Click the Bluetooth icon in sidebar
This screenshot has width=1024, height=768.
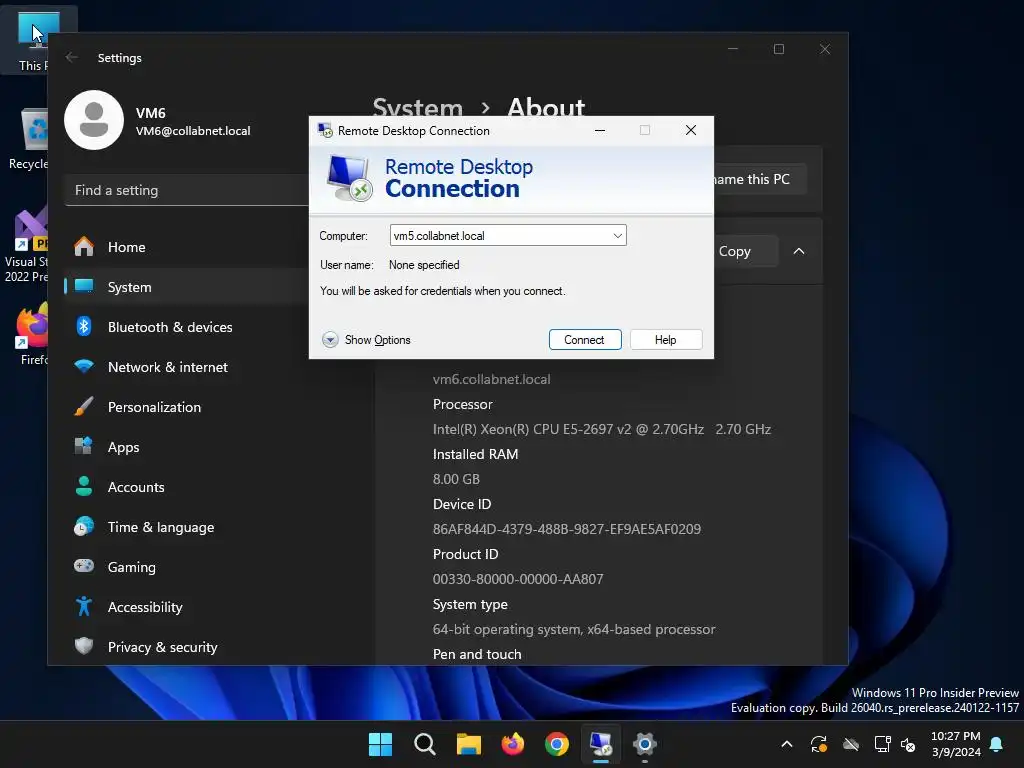point(84,327)
